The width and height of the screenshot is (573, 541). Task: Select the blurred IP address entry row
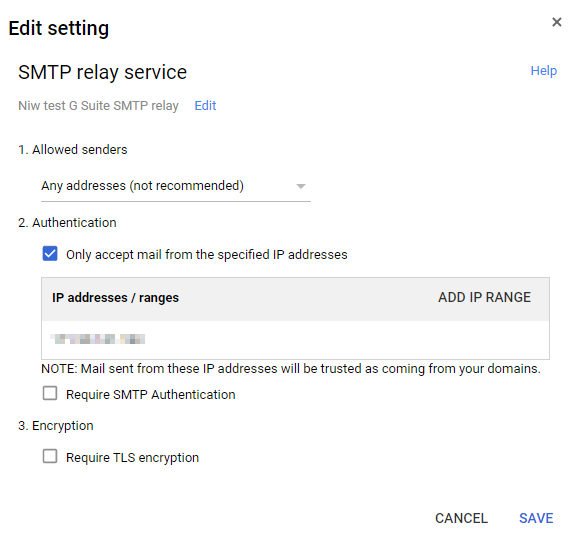tap(295, 340)
